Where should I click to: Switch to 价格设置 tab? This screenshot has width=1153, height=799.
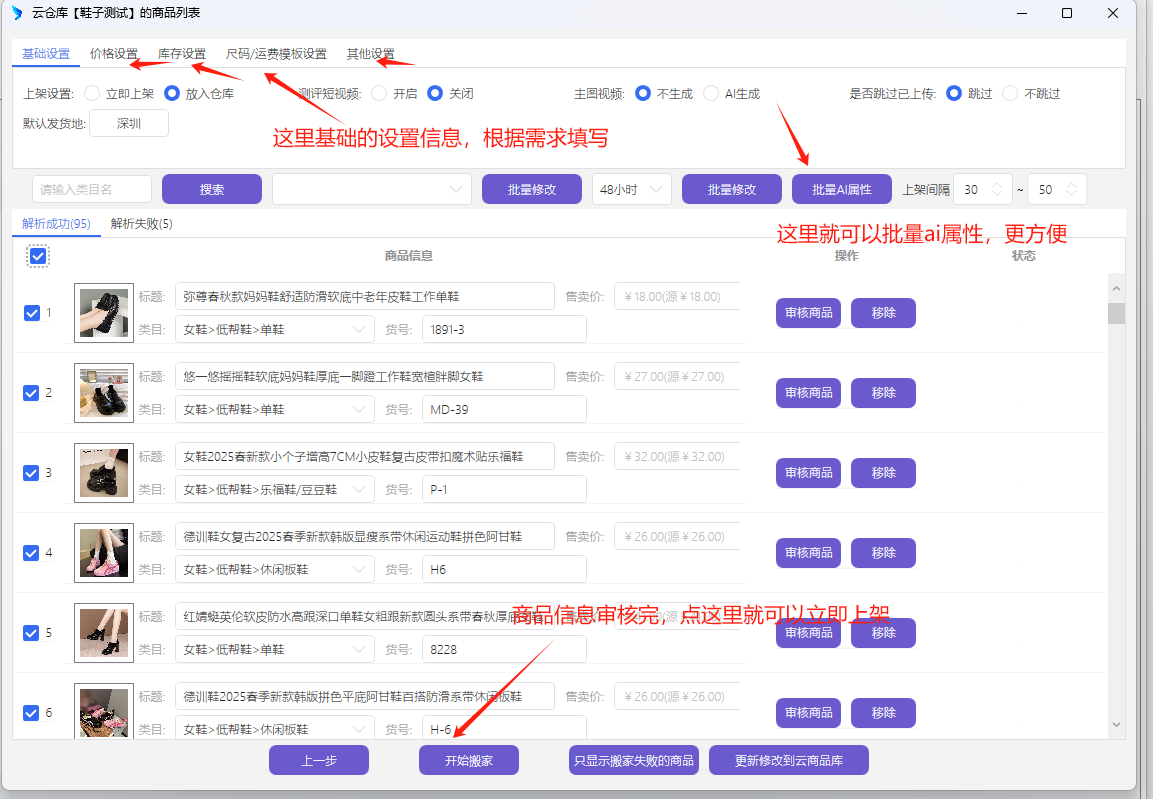pyautogui.click(x=114, y=54)
